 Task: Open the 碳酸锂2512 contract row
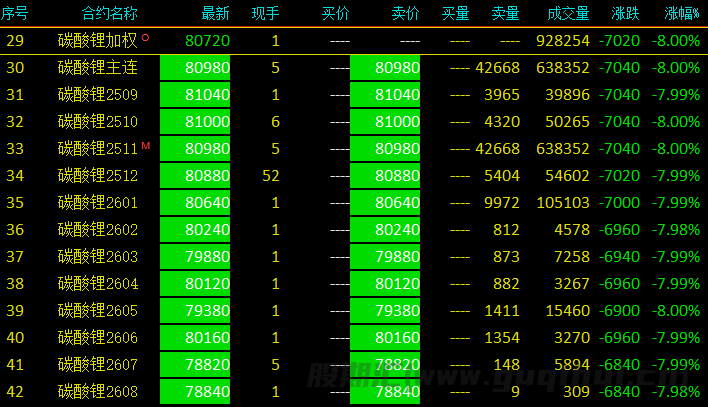(96, 176)
